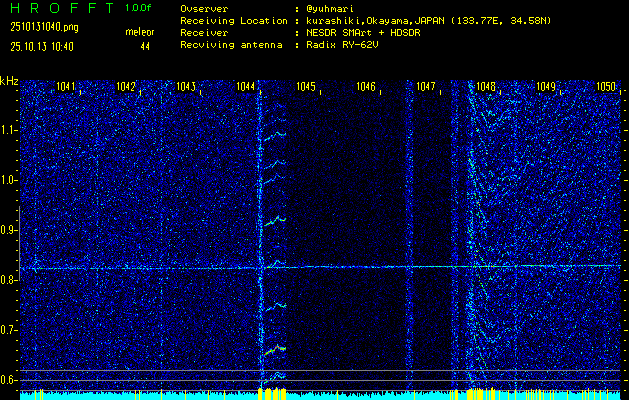Image resolution: width=629 pixels, height=400 pixels.
Task: Click the 1042 time label
Action: tap(126, 86)
